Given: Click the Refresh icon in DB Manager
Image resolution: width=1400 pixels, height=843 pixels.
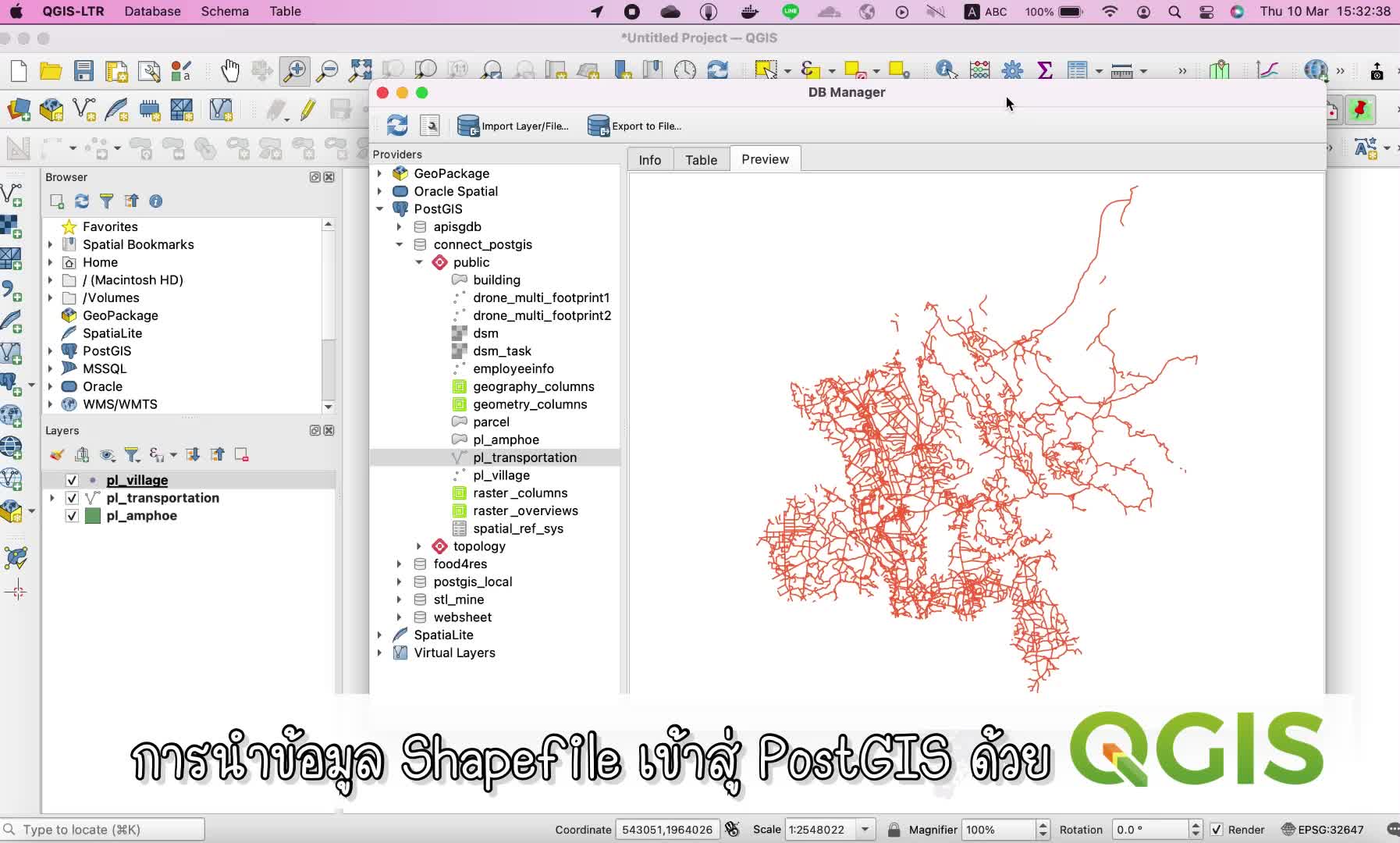Looking at the screenshot, I should [397, 126].
